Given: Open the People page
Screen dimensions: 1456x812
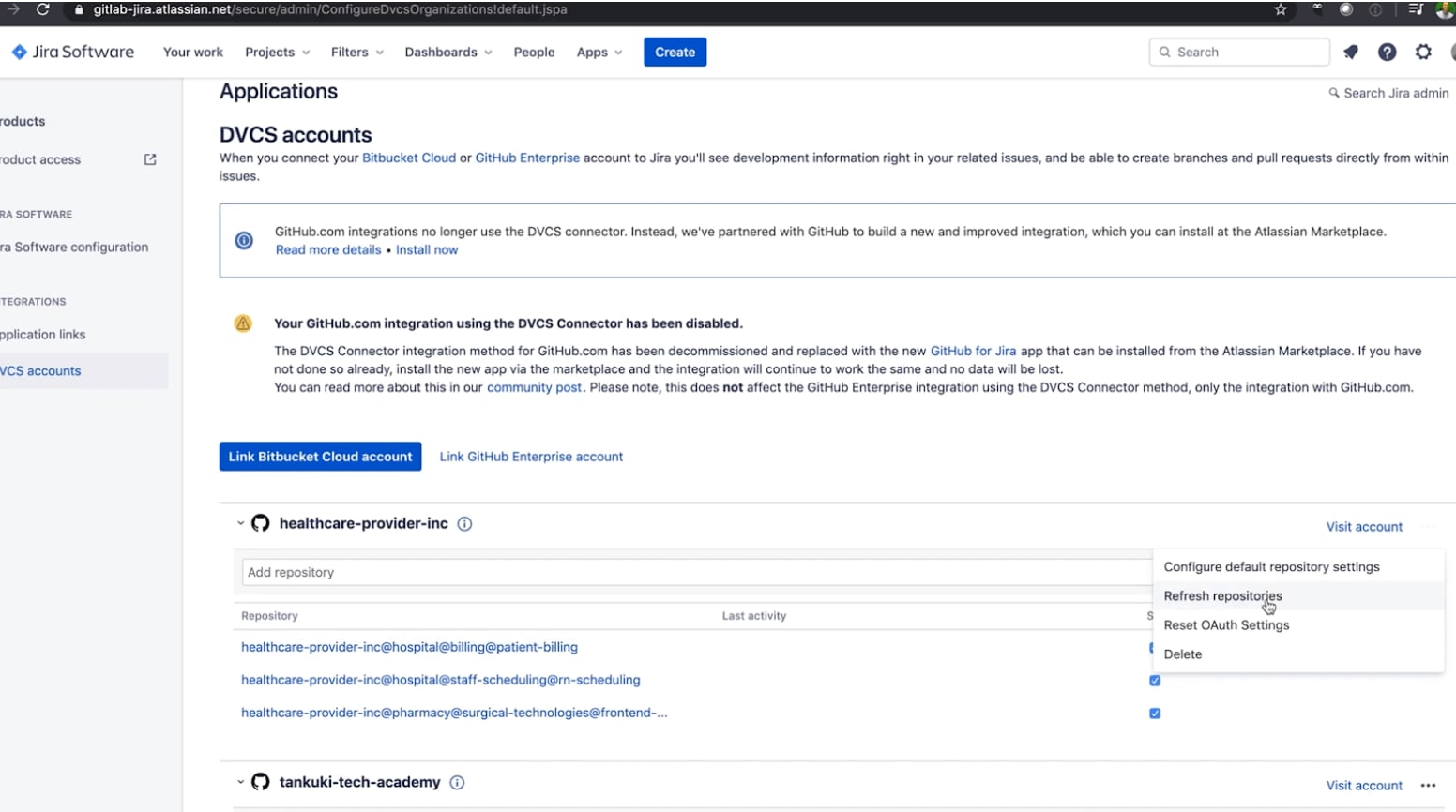Looking at the screenshot, I should point(534,53).
